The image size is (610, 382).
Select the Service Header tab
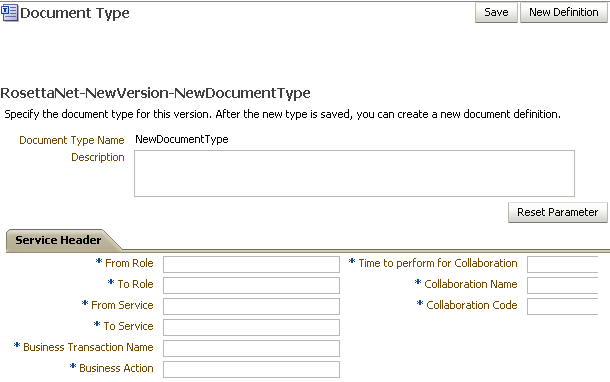pyautogui.click(x=58, y=240)
